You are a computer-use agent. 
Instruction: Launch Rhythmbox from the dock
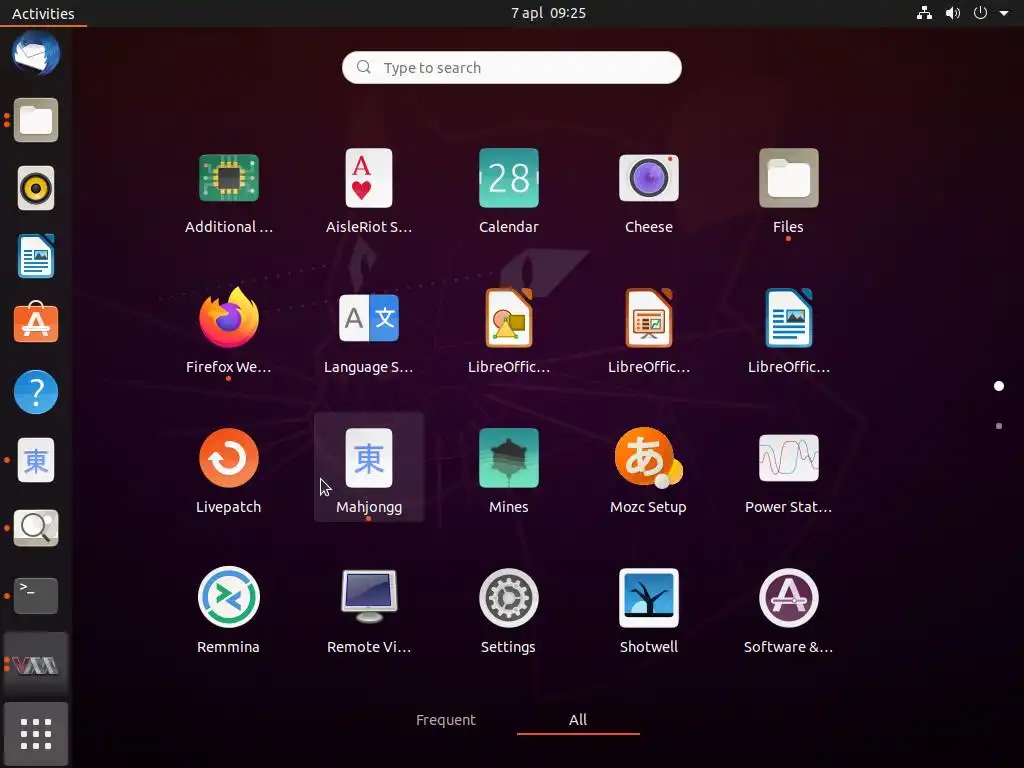[36, 189]
